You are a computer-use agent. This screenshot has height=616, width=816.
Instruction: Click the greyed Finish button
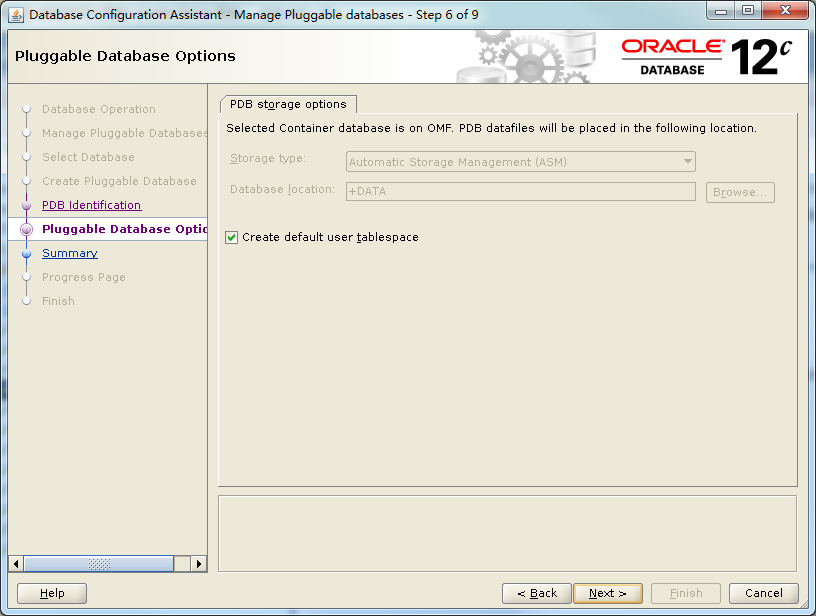point(686,593)
